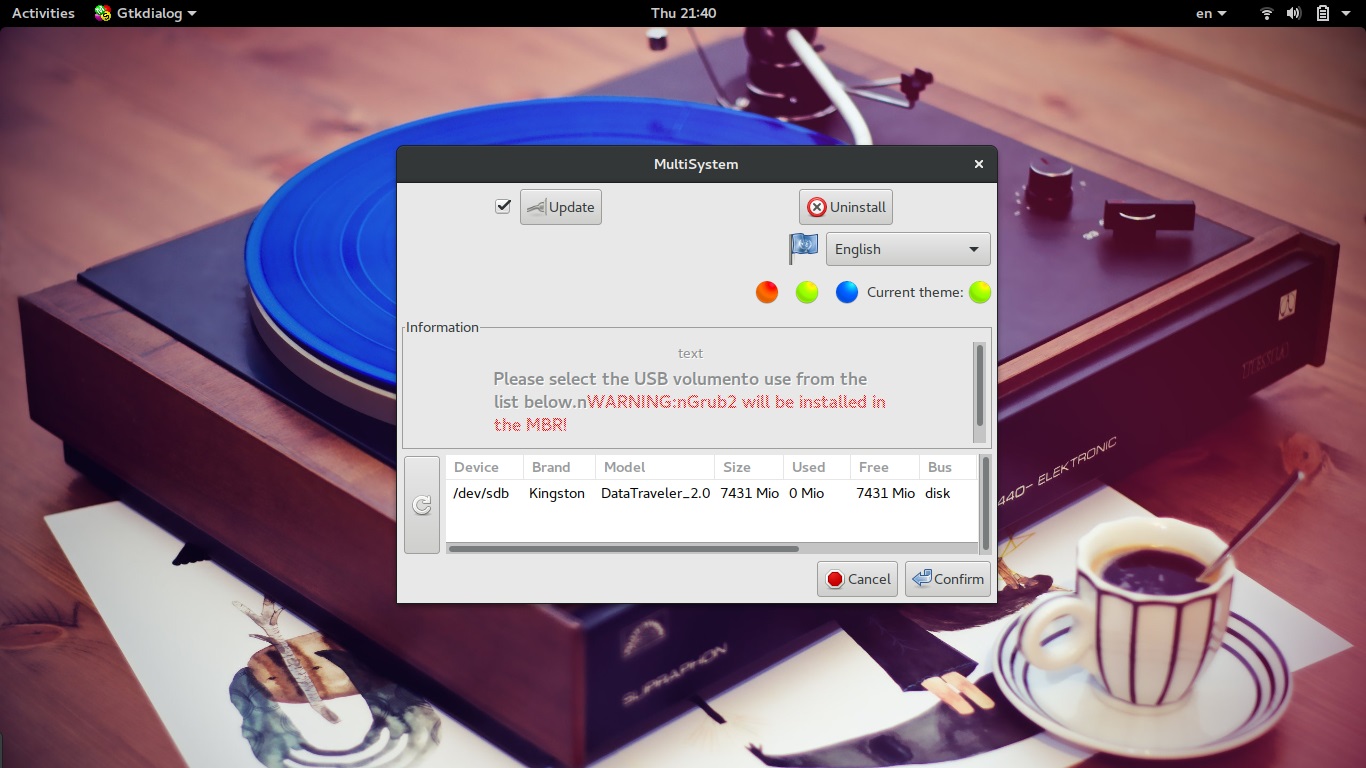Viewport: 1366px width, 768px height.
Task: Click the Confirm button
Action: pos(947,579)
